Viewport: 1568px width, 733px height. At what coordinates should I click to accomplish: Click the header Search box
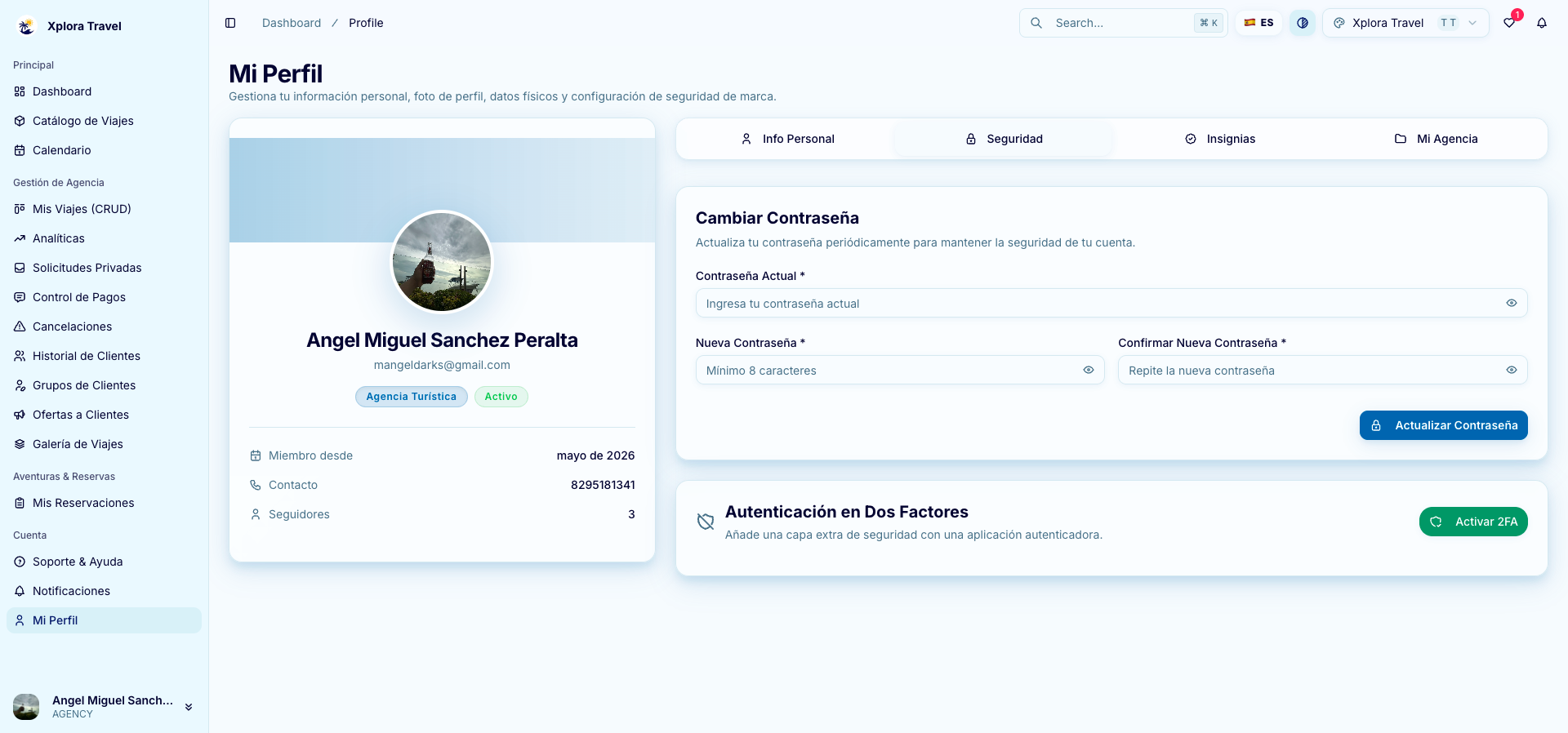[x=1124, y=23]
